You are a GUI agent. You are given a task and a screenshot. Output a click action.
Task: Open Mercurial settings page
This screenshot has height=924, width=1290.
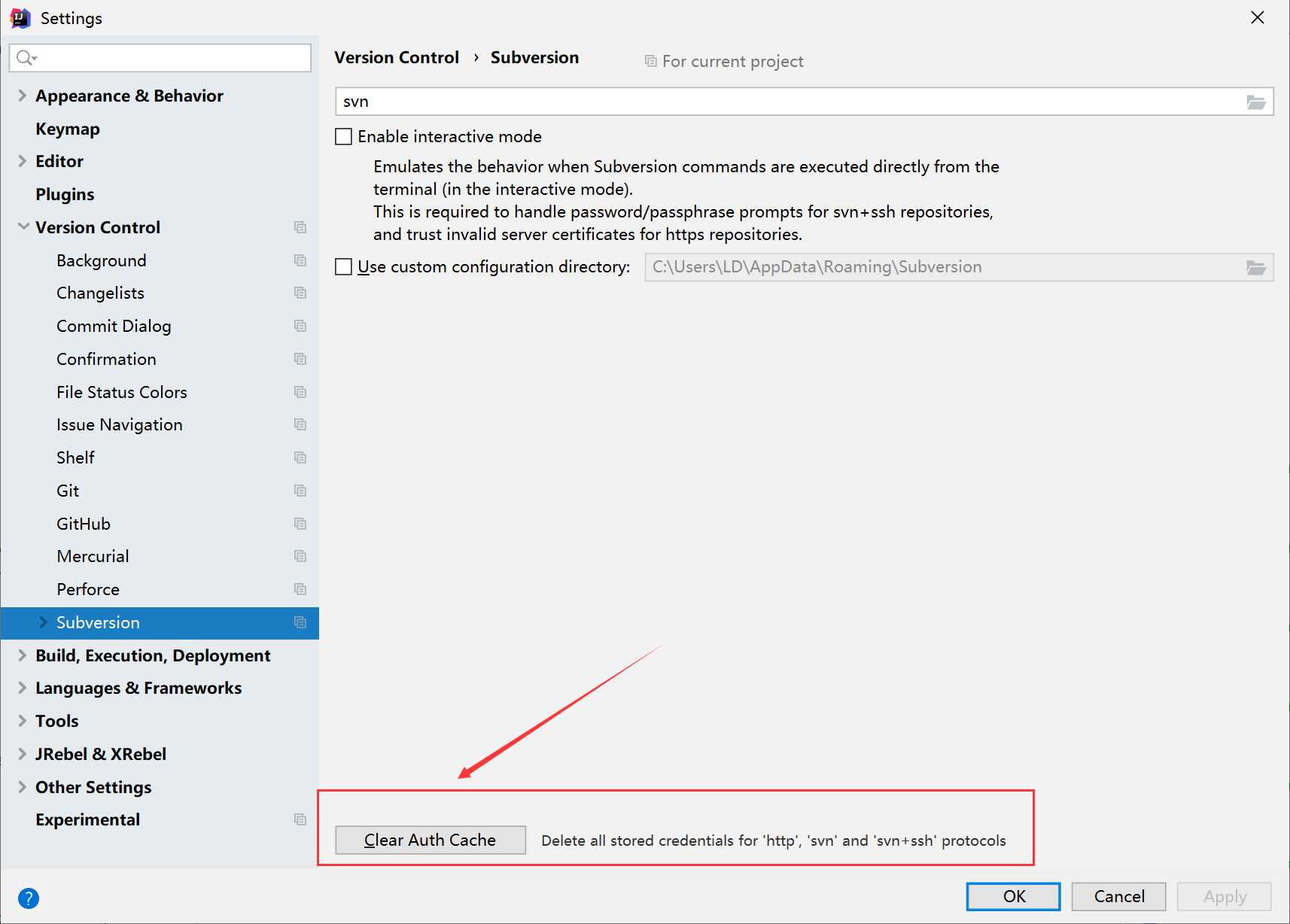pos(93,556)
